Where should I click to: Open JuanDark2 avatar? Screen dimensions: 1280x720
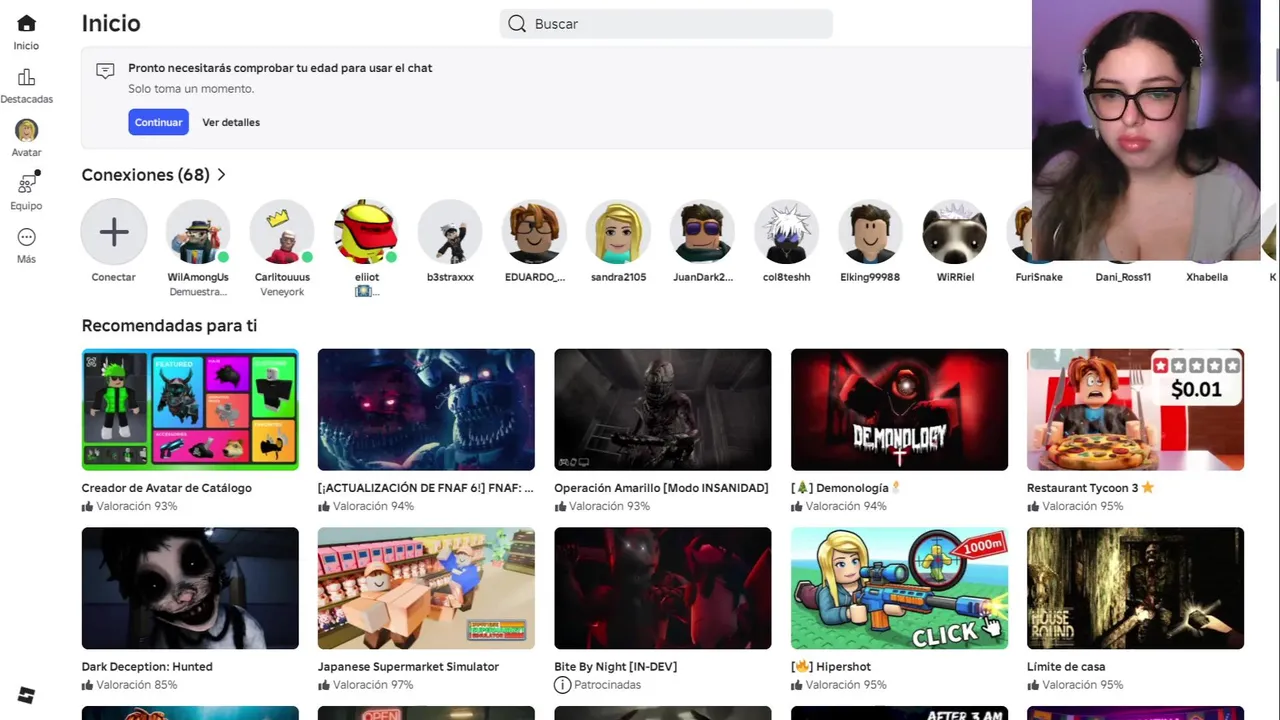pos(702,232)
